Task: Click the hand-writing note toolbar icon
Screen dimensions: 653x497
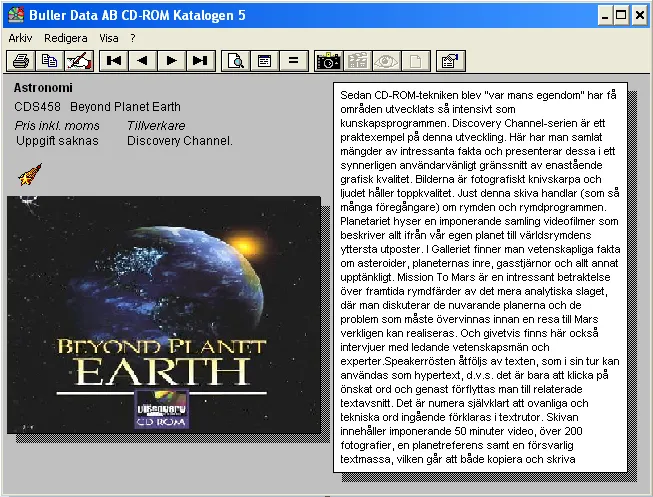Action: point(79,61)
